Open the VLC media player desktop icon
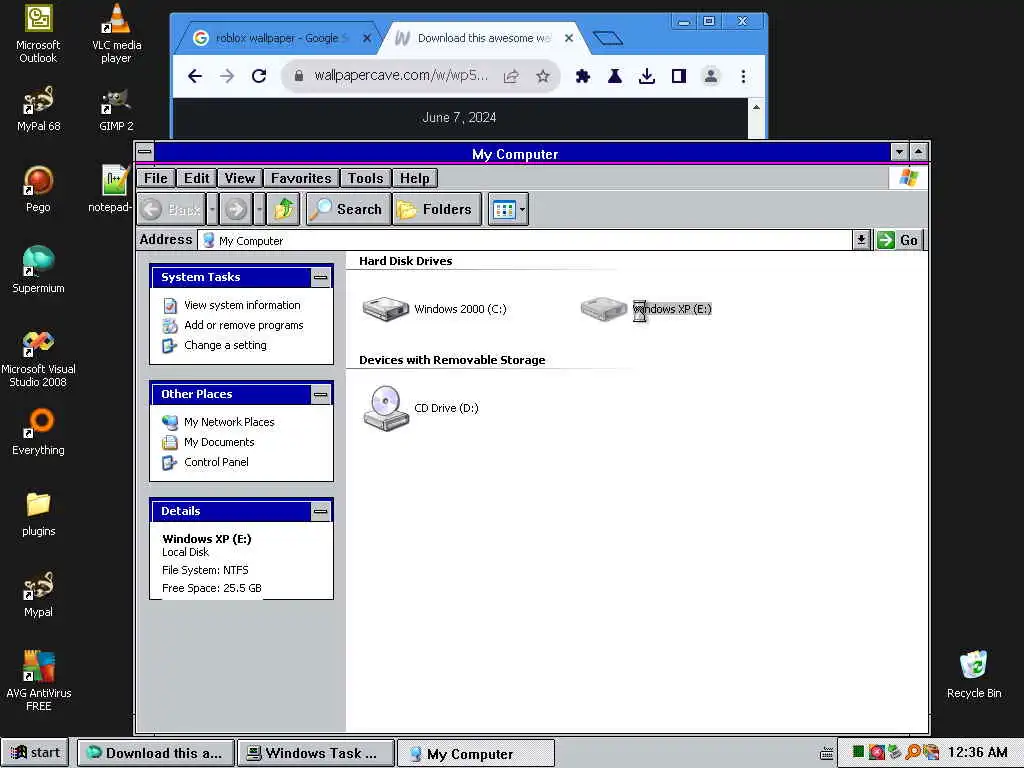Image resolution: width=1024 pixels, height=768 pixels. tap(116, 33)
